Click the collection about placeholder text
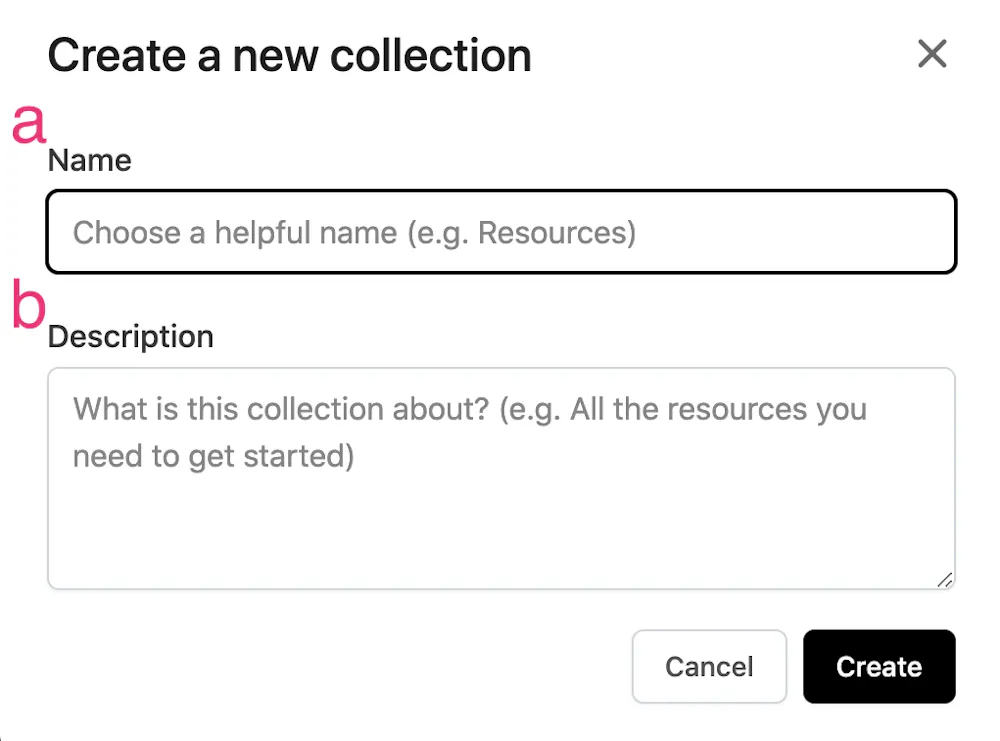The width and height of the screenshot is (1000, 741). point(468,432)
